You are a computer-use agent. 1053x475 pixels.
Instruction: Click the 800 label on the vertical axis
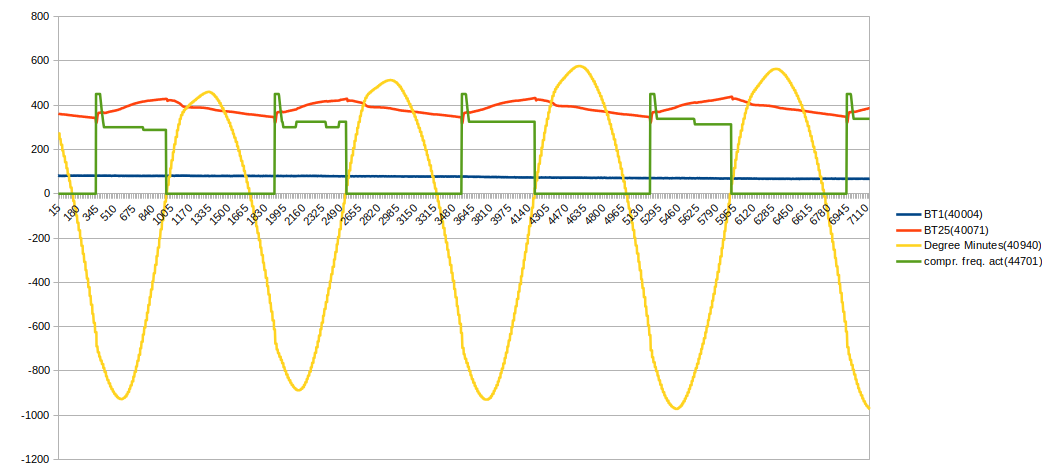[x=40, y=17]
